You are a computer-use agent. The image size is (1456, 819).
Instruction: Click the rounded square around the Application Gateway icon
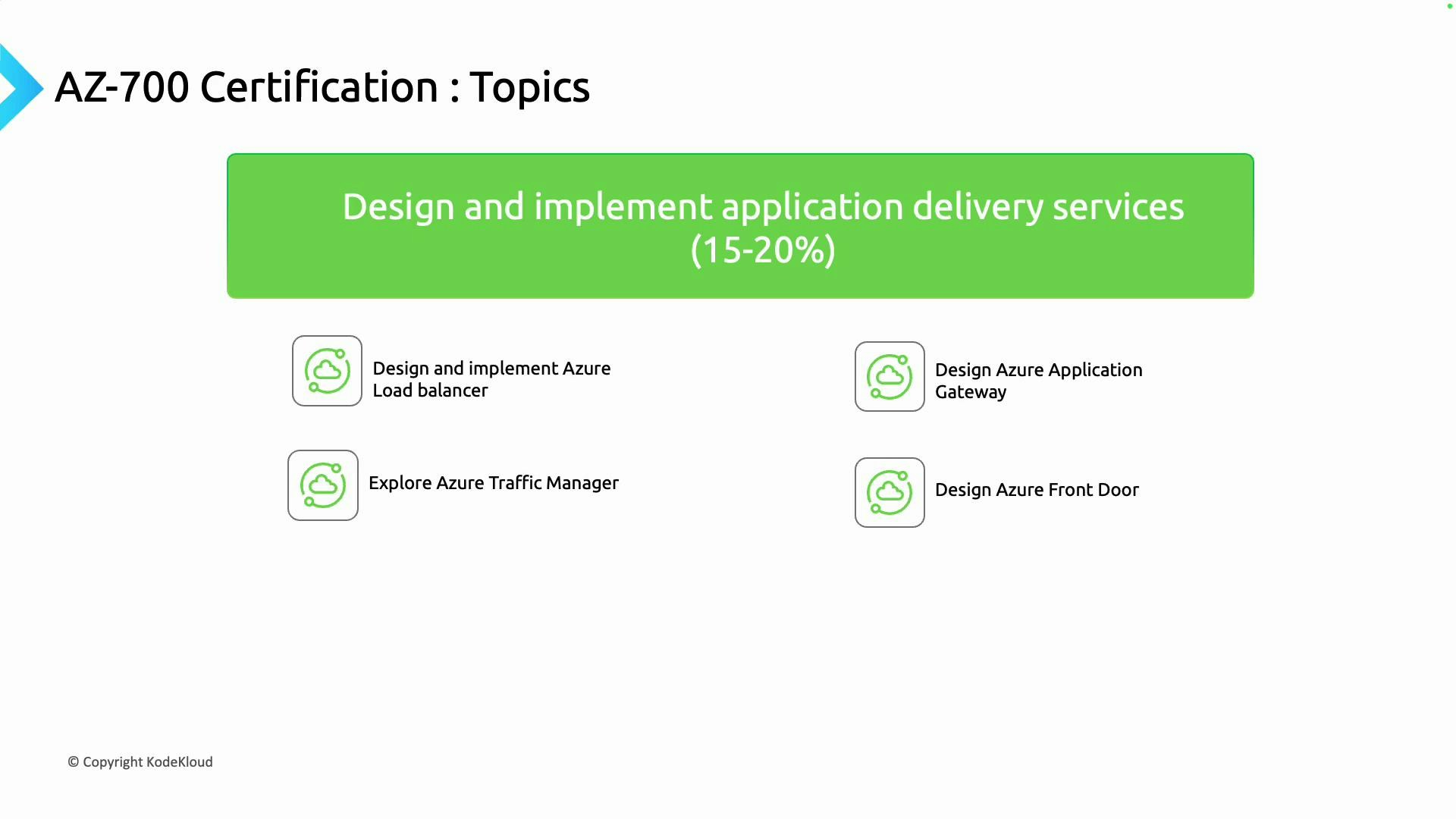(890, 377)
